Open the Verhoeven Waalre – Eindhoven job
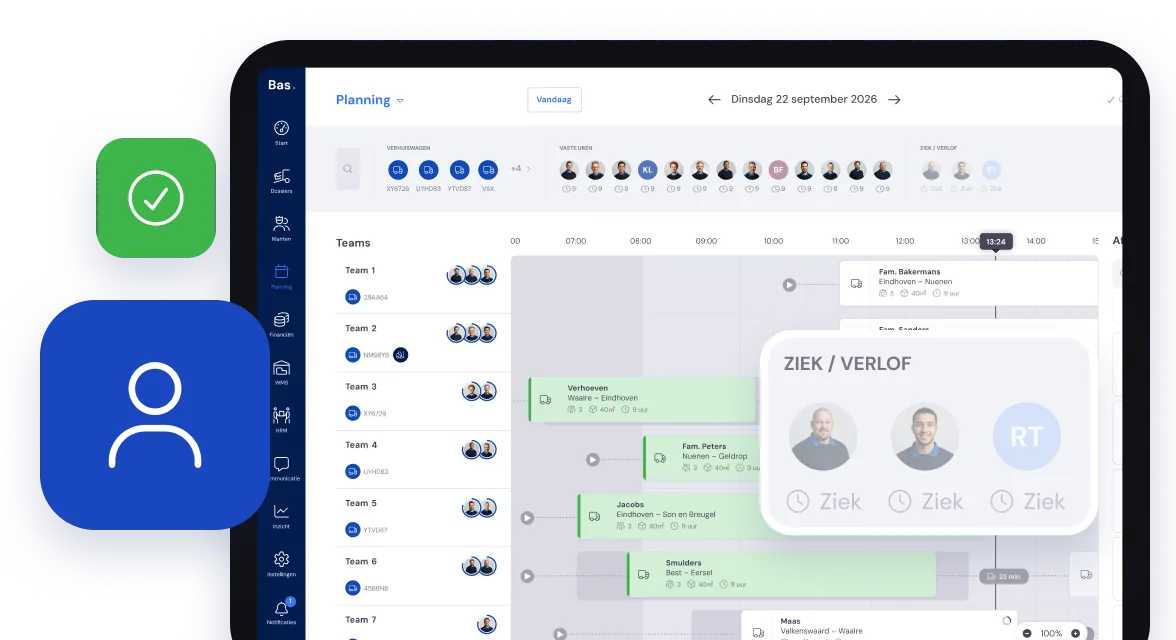The image size is (1176, 640). click(643, 399)
